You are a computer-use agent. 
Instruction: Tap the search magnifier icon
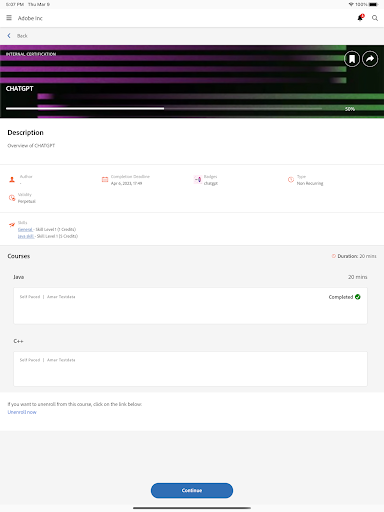click(x=375, y=18)
